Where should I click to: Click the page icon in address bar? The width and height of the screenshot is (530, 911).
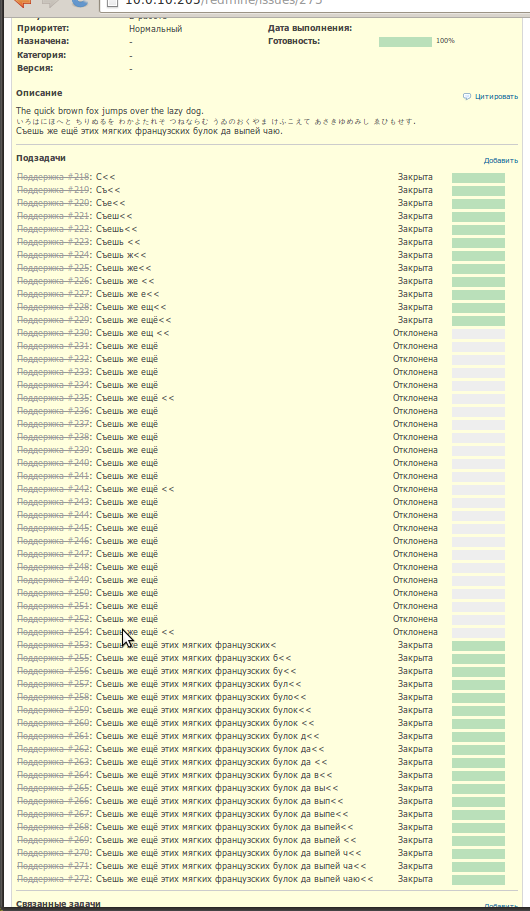113,2
